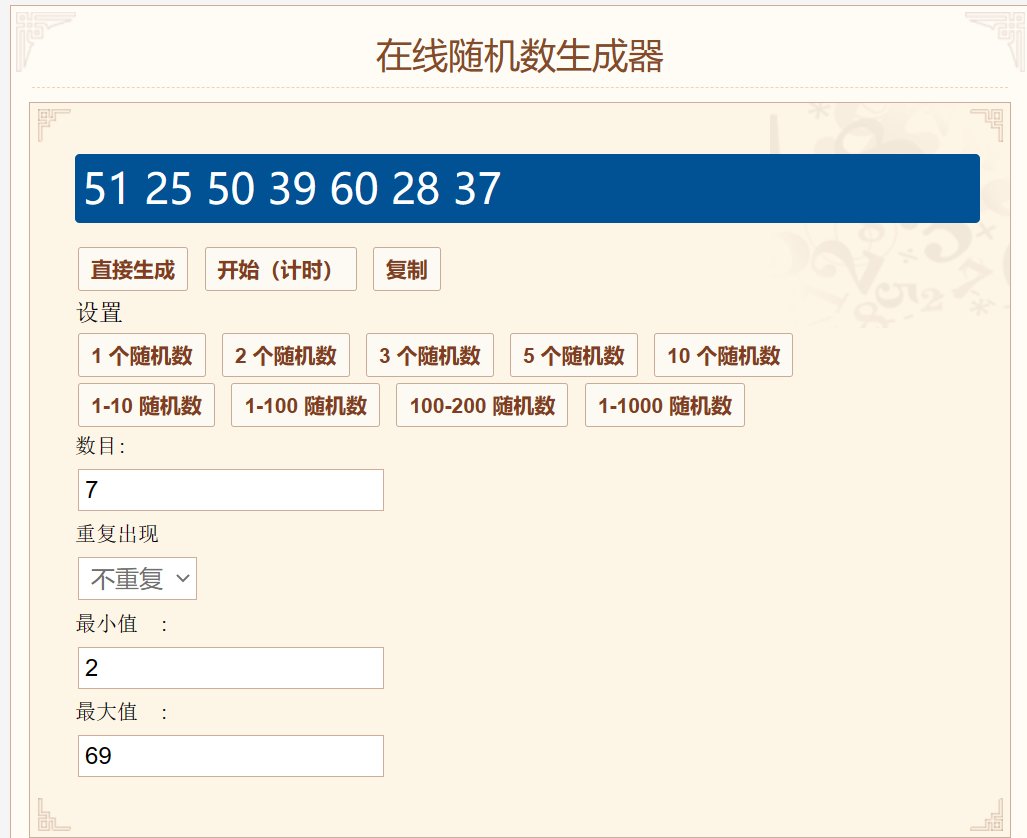This screenshot has width=1027, height=838.
Task: Set range with 1-100 随机数 button
Action: click(306, 406)
